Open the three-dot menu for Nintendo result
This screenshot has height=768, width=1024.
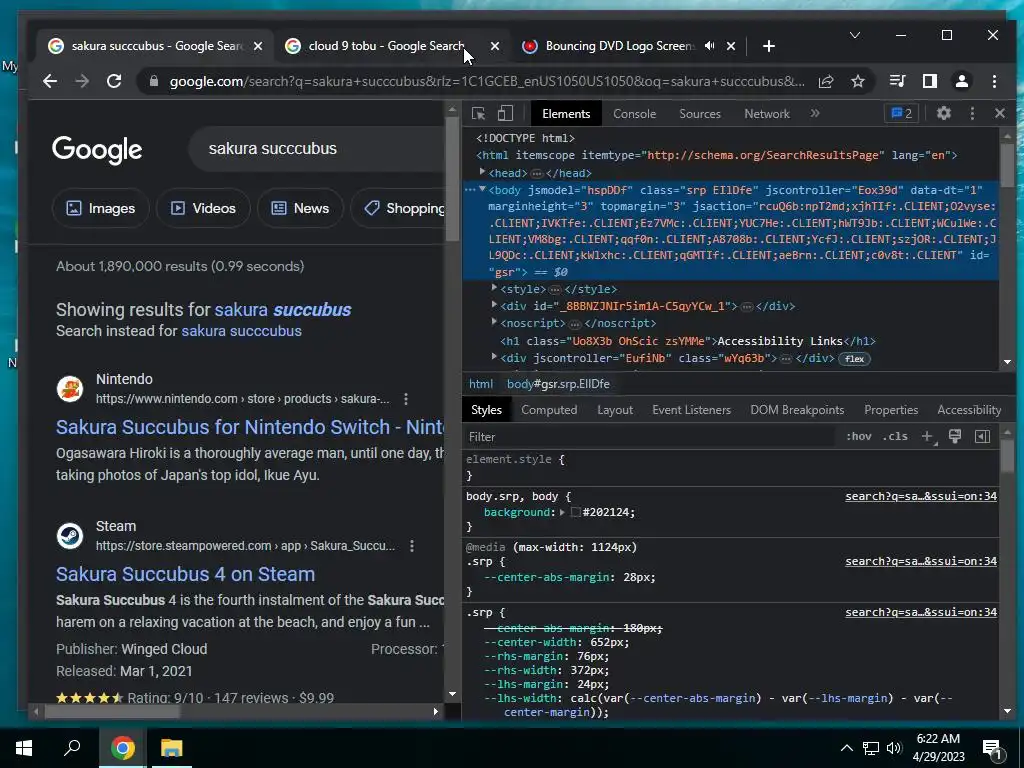tap(406, 399)
